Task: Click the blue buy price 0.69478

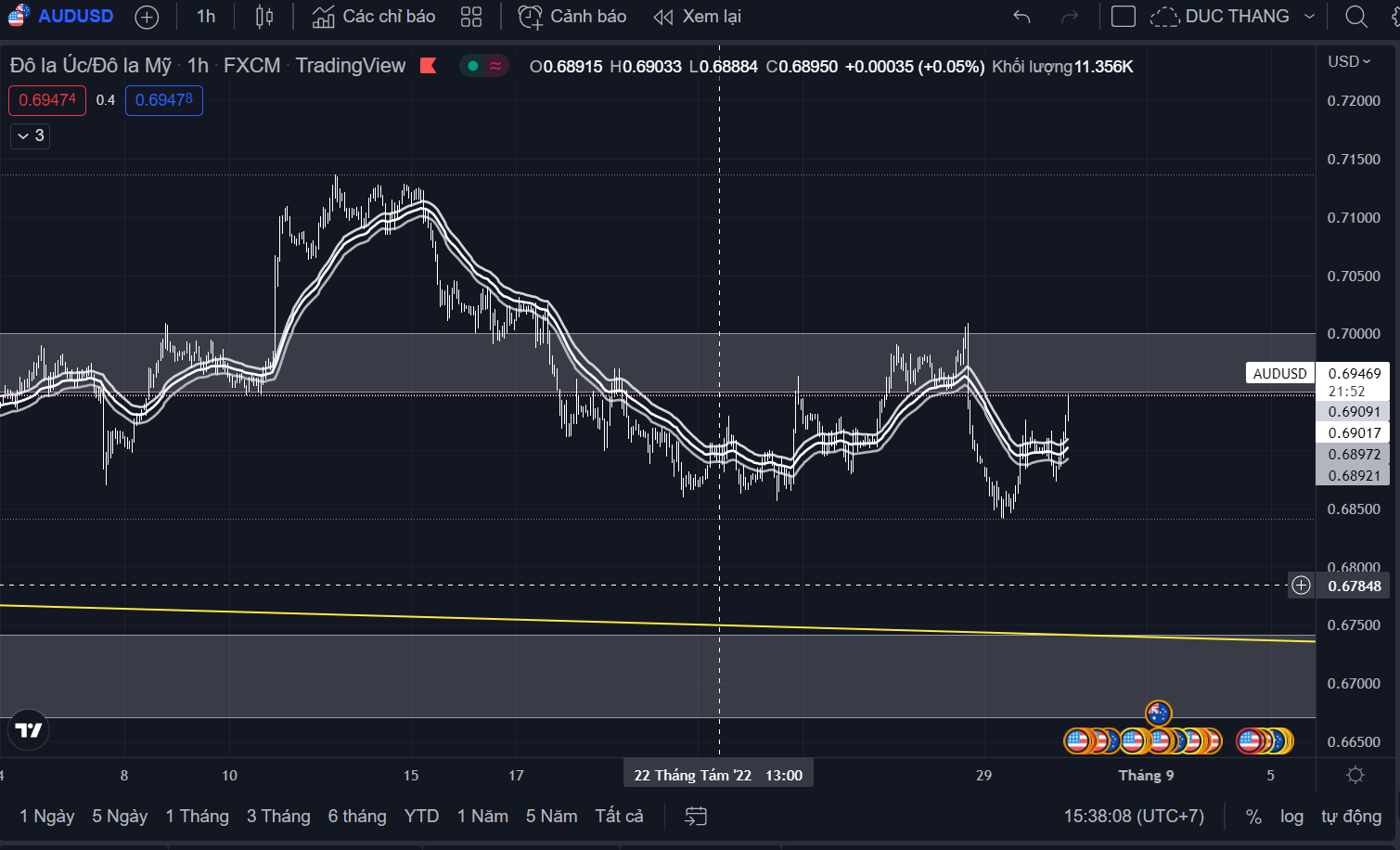Action: pos(164,100)
